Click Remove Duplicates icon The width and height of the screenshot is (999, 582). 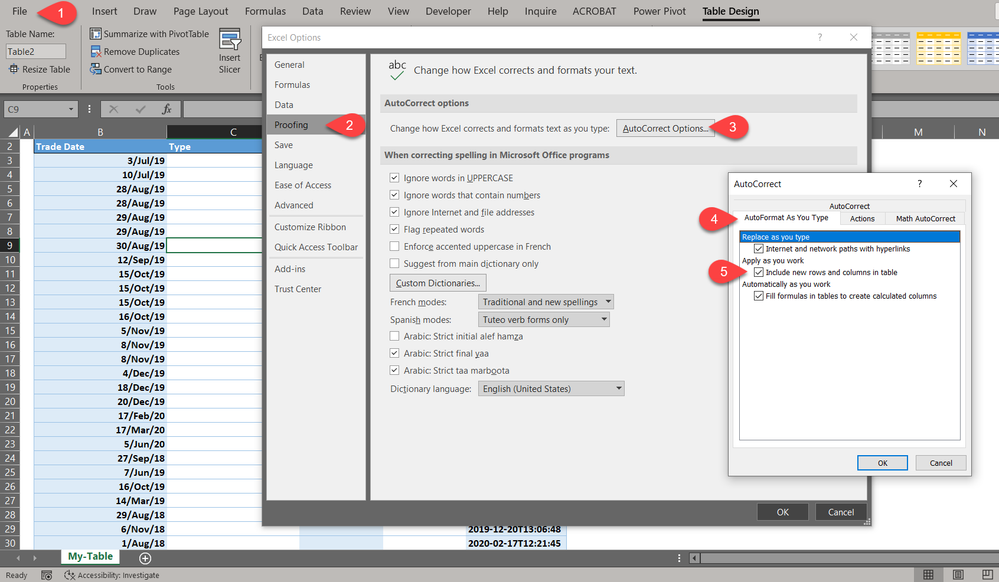pos(96,52)
